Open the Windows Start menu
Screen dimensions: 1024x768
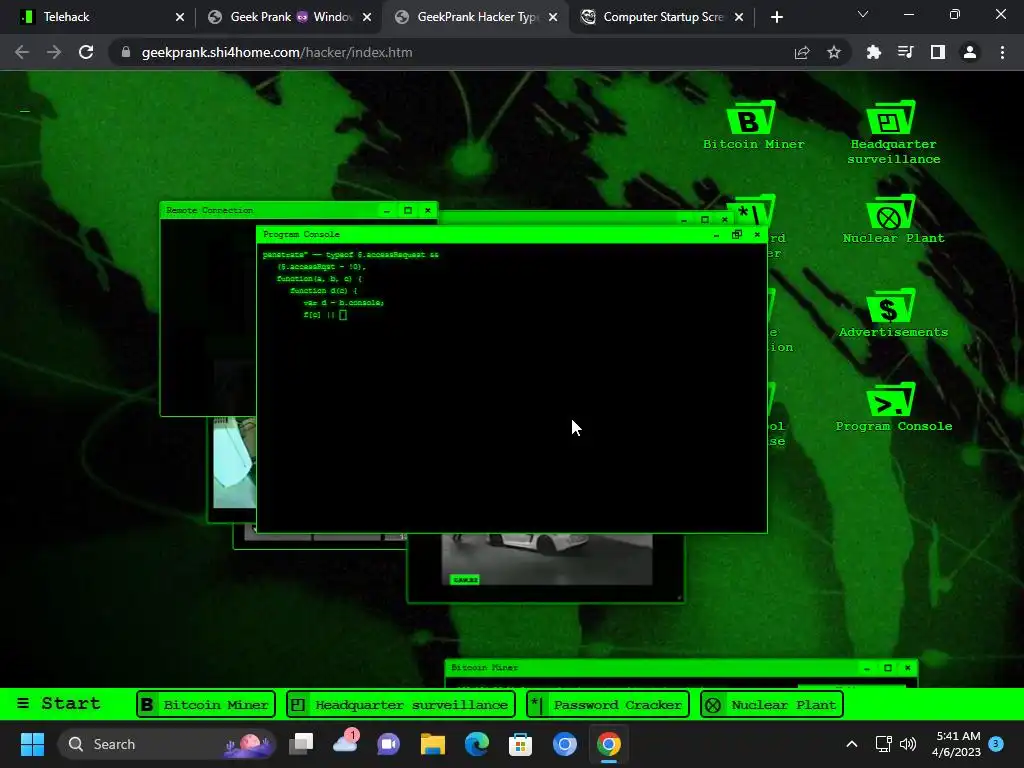32,744
